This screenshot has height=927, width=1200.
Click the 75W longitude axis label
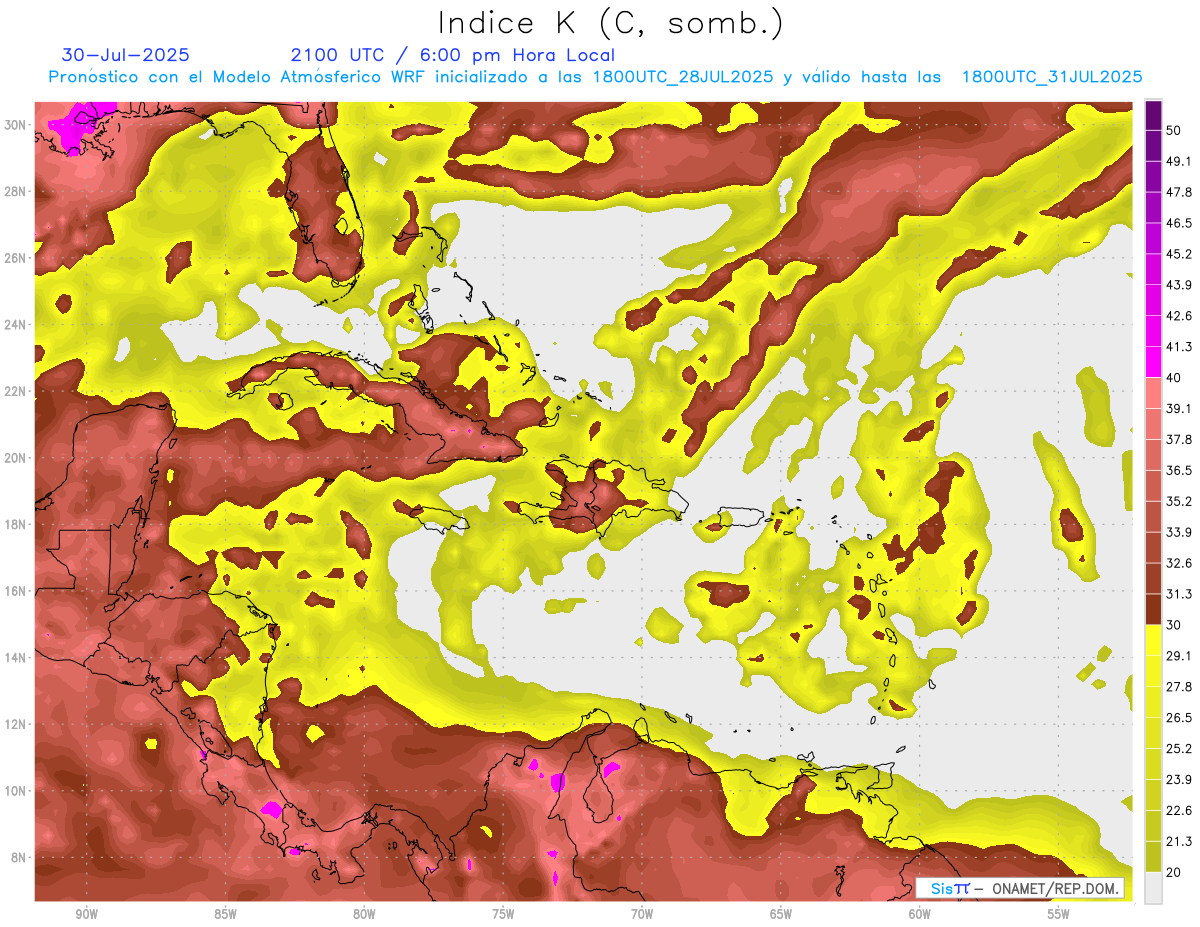[503, 914]
